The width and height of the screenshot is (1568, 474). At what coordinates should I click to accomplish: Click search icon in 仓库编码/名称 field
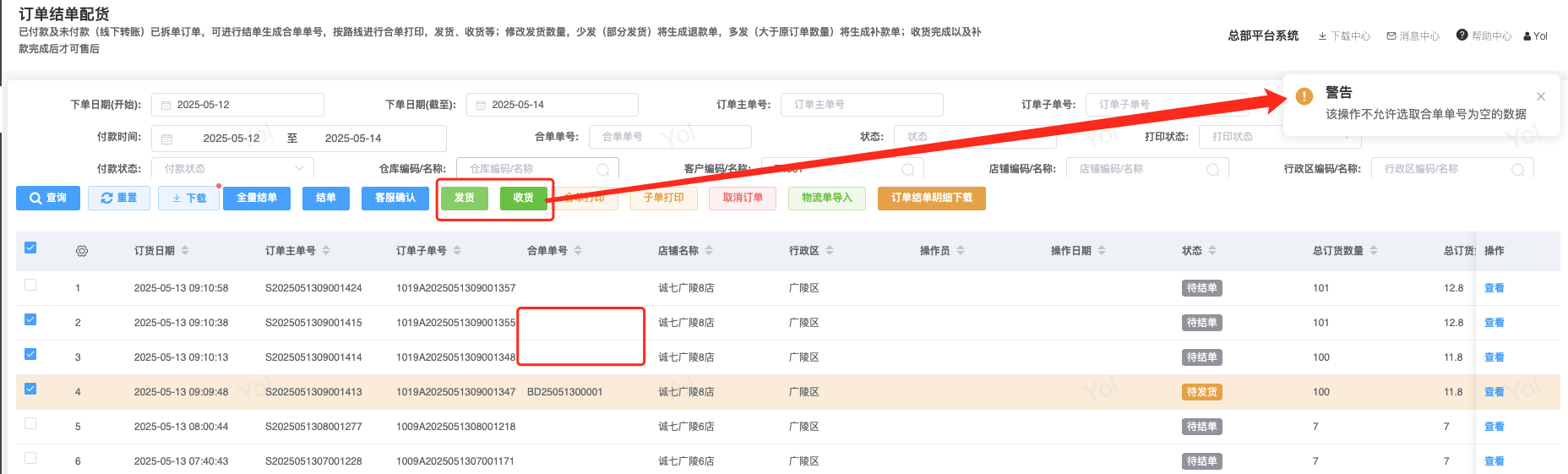(603, 169)
